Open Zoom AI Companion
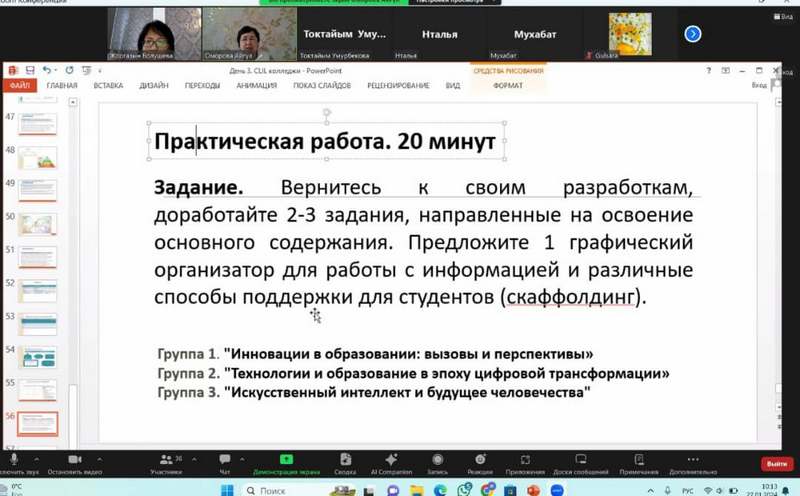 click(391, 460)
